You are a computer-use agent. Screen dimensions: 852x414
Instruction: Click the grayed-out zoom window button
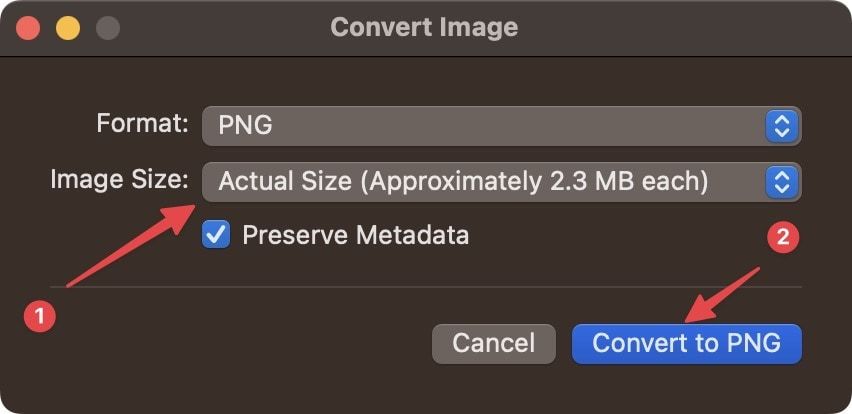(x=107, y=27)
